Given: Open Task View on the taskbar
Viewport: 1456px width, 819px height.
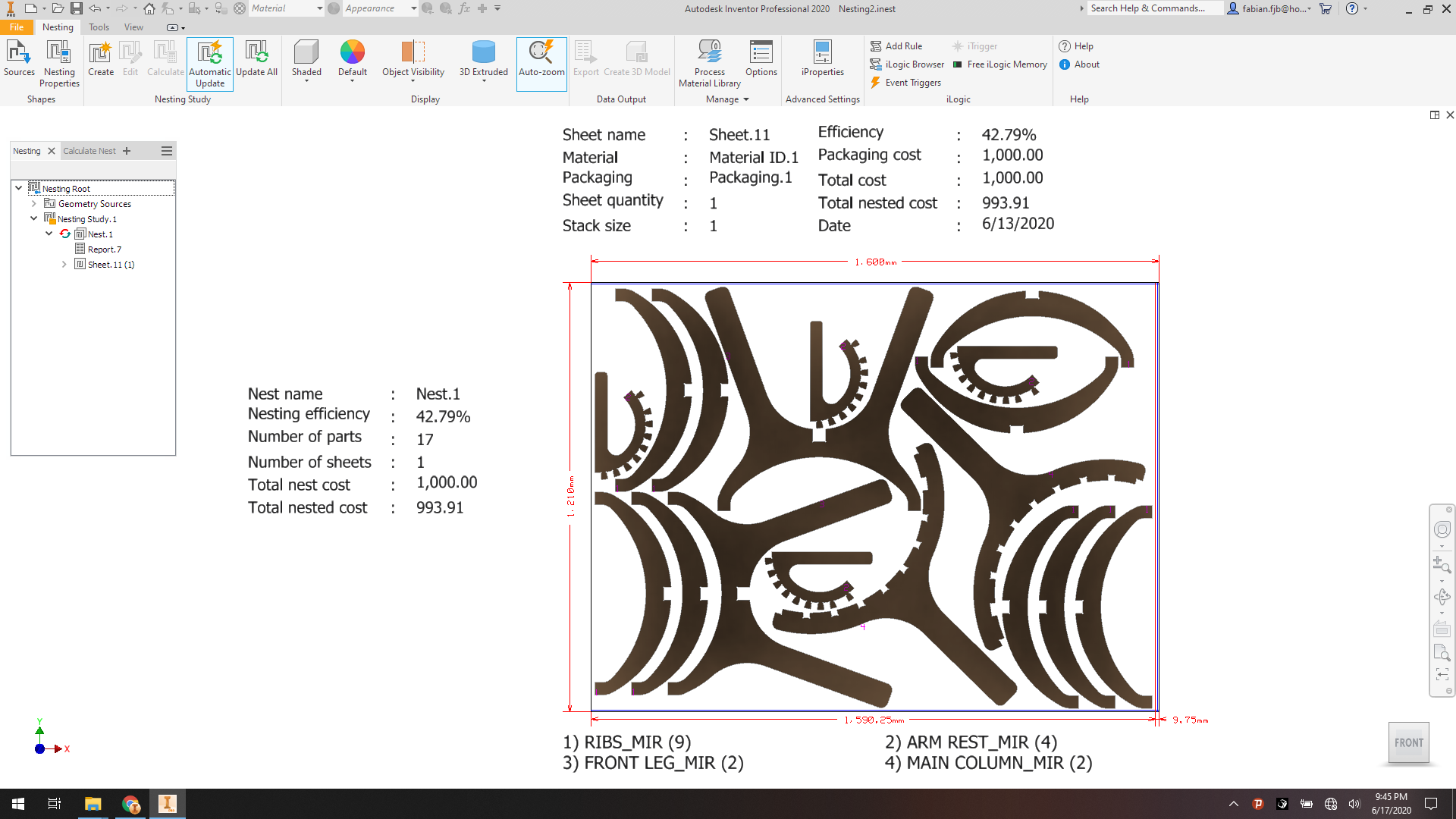Looking at the screenshot, I should tap(55, 804).
